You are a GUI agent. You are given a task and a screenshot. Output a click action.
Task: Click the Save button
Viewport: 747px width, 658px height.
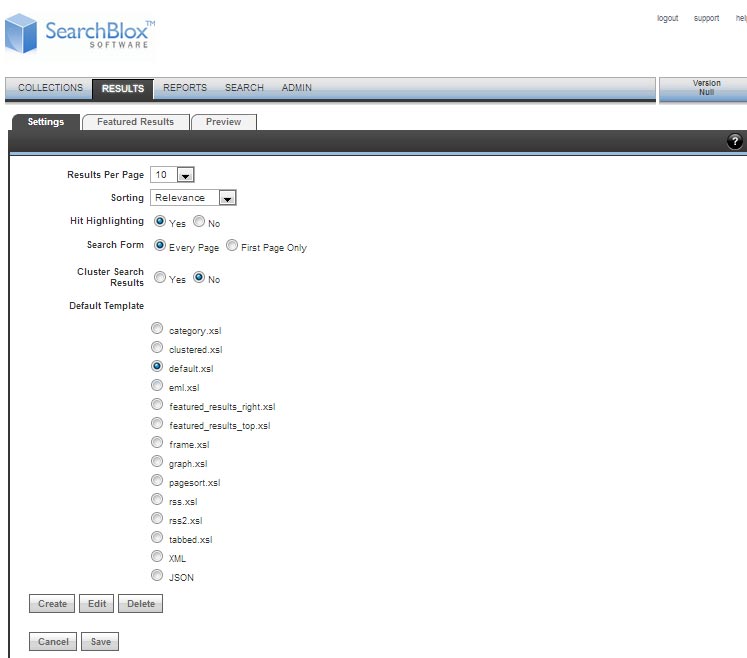[x=100, y=641]
